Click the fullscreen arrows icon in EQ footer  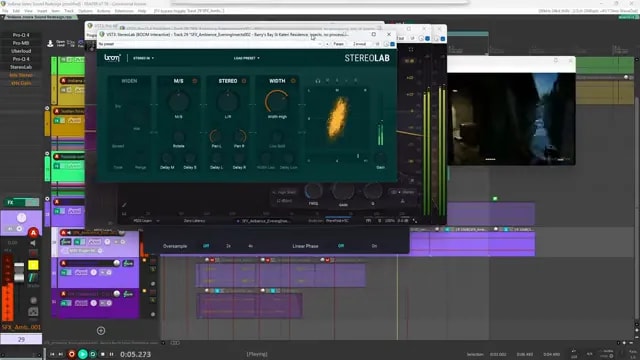pos(415,221)
